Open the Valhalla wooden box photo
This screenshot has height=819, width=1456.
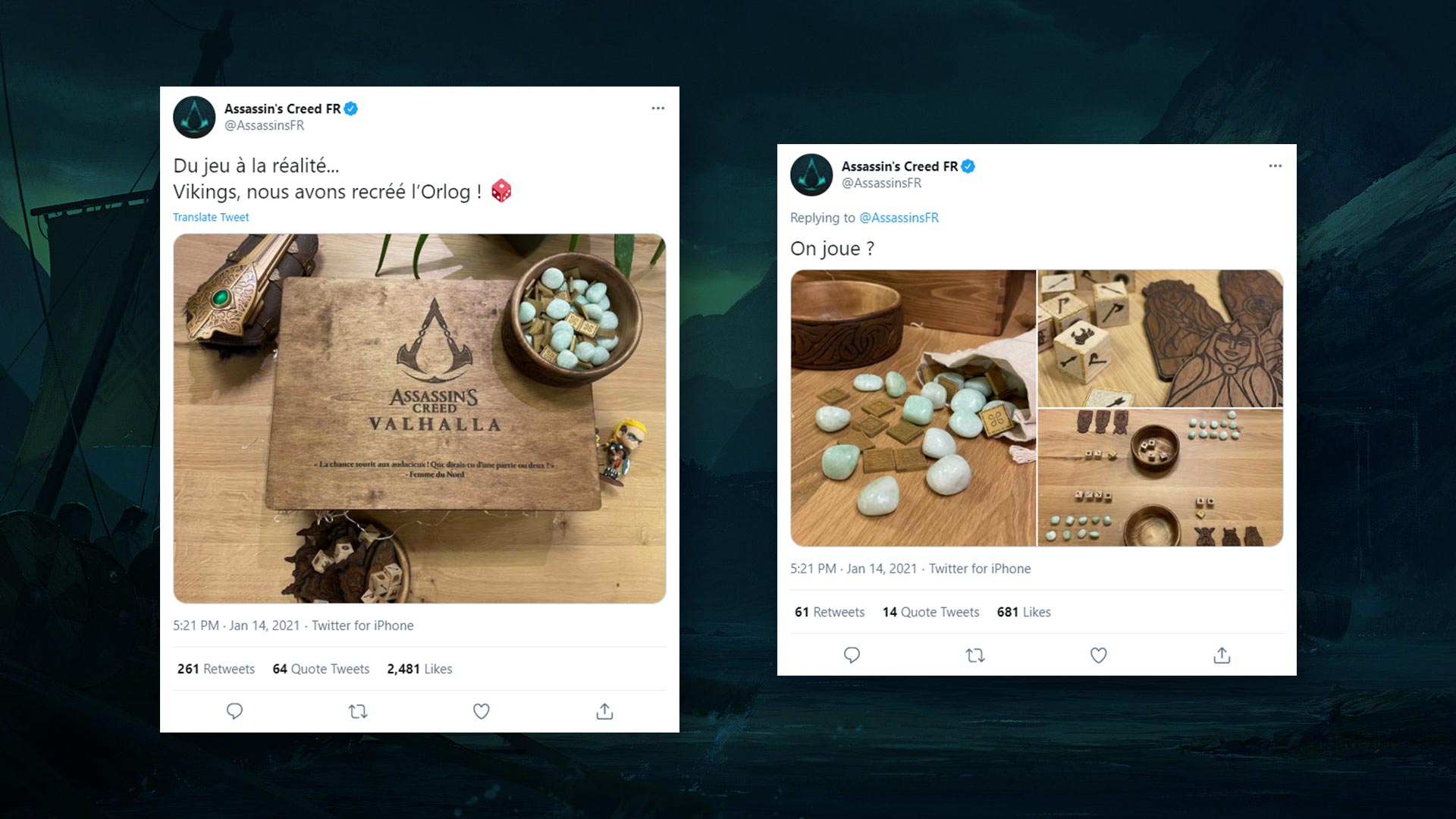[419, 419]
